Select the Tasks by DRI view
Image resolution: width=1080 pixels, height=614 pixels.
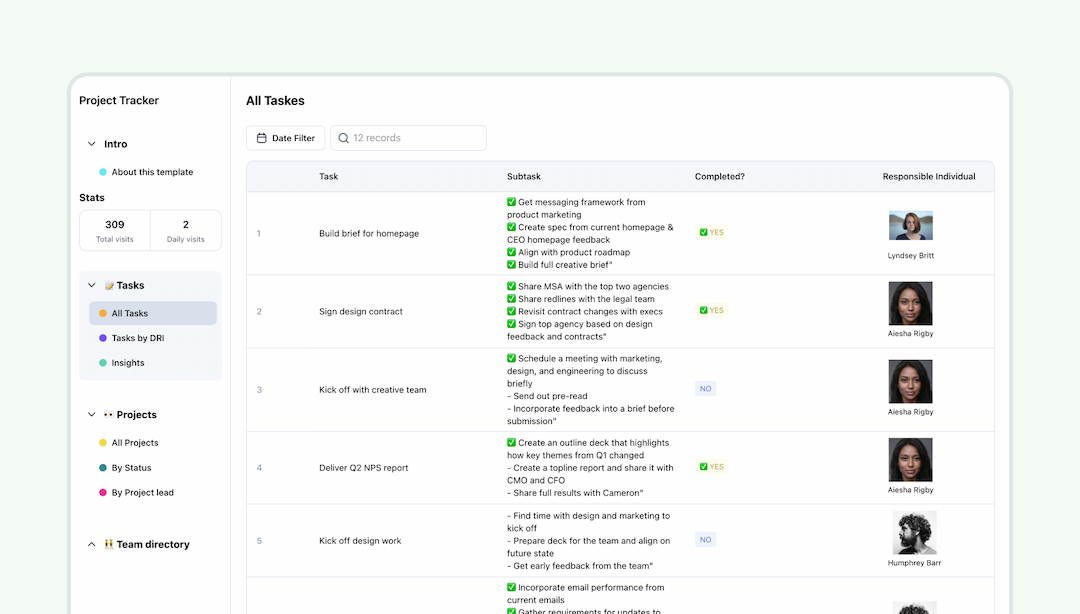[140, 338]
